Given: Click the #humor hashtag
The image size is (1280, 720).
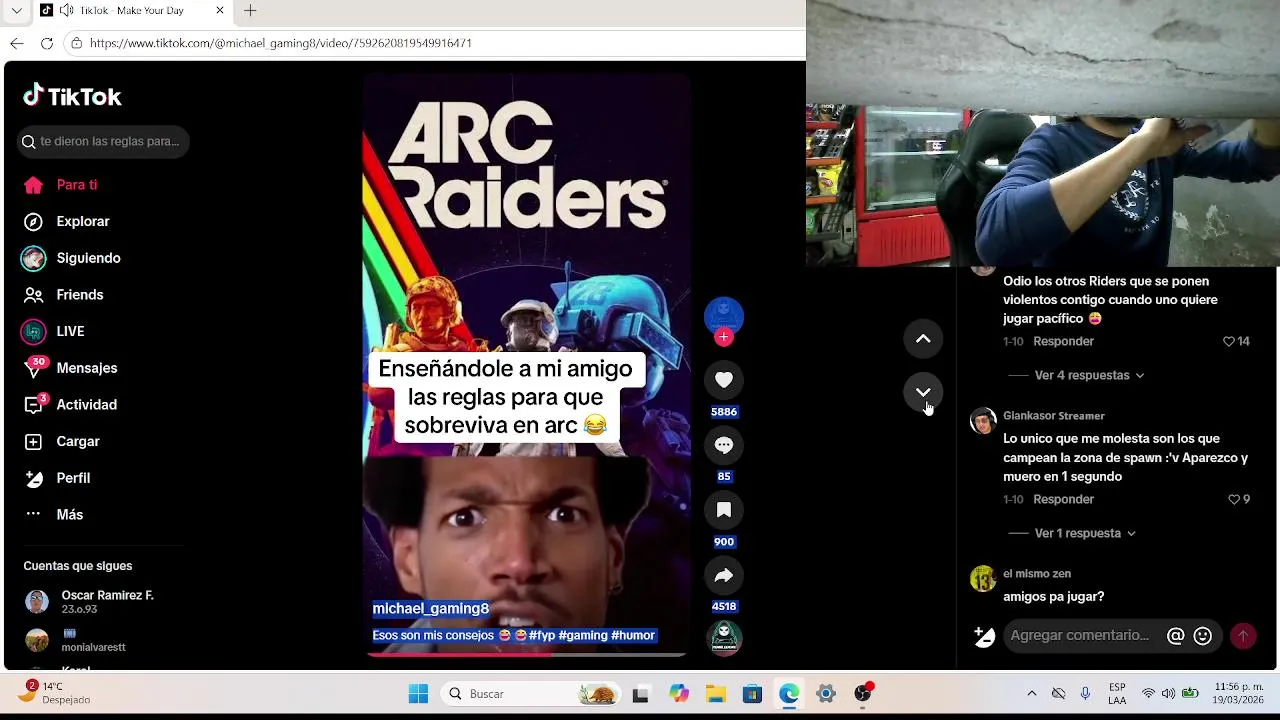Looking at the screenshot, I should pyautogui.click(x=633, y=636).
